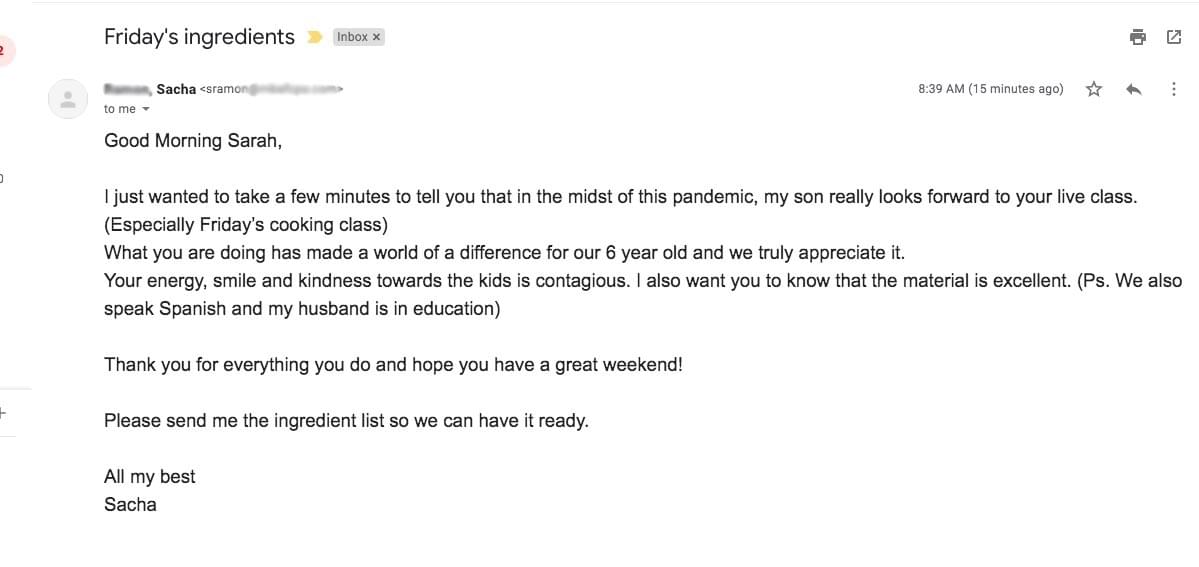The image size is (1199, 567).
Task: Click the 'Please send me the ingredient list' sentence
Action: tap(346, 421)
